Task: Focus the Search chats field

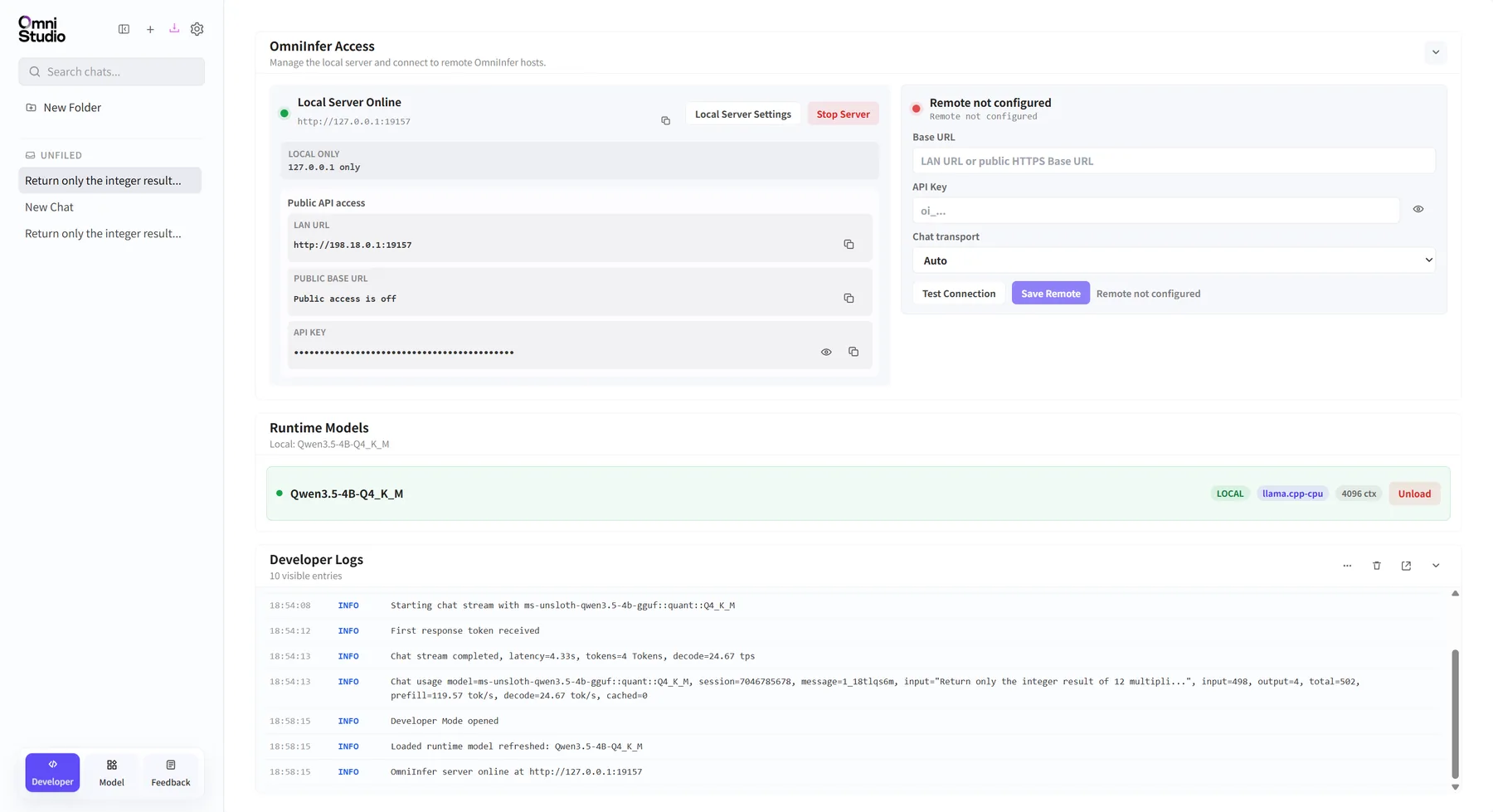Action: [111, 71]
